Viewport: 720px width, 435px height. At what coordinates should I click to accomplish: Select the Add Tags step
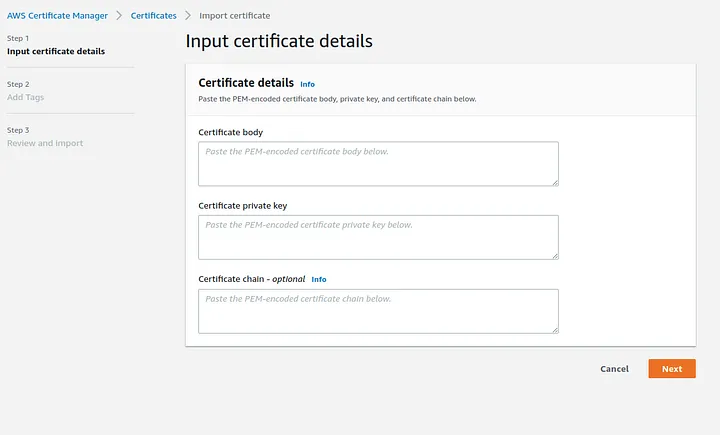click(x=26, y=97)
